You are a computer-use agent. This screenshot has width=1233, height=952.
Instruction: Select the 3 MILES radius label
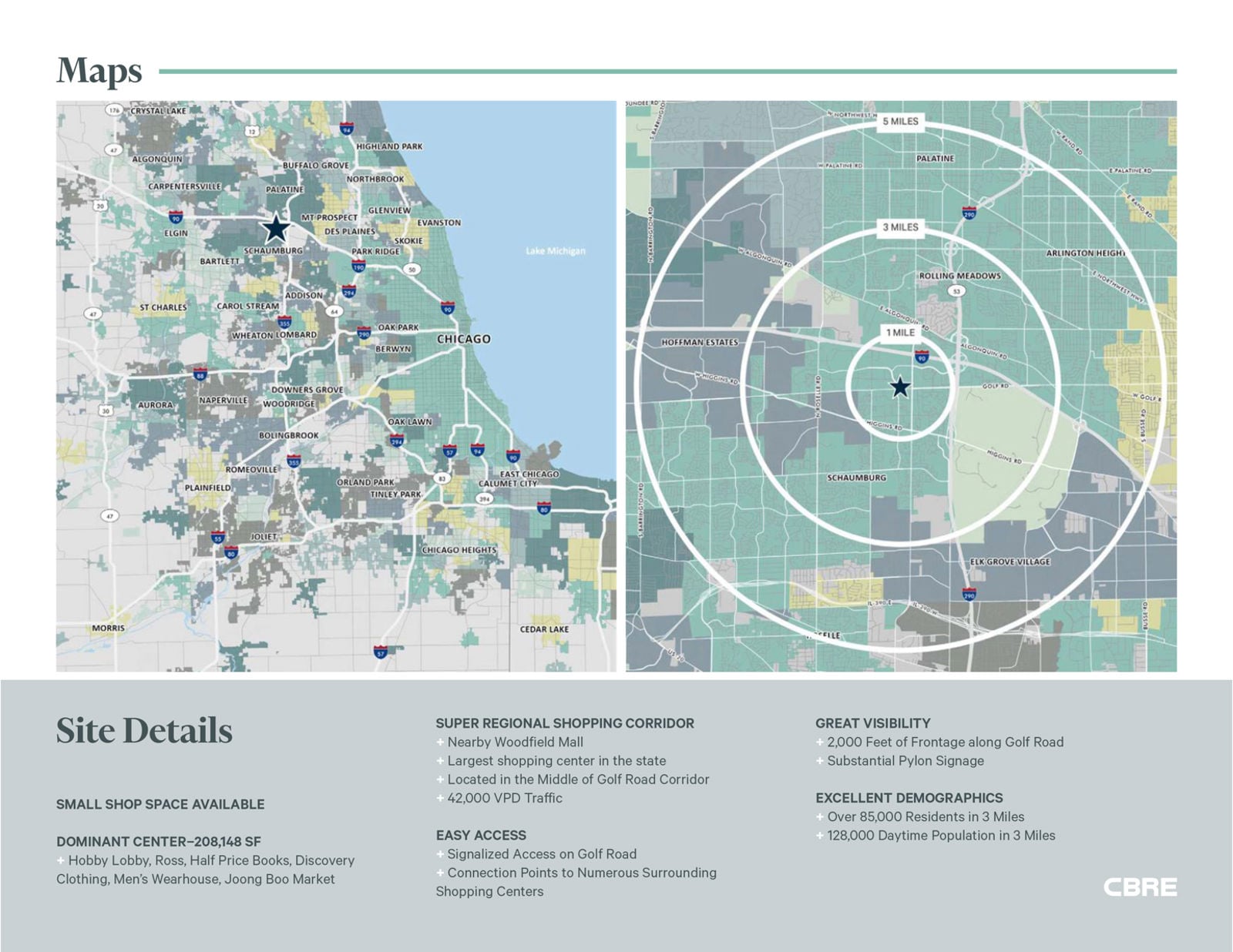point(900,227)
